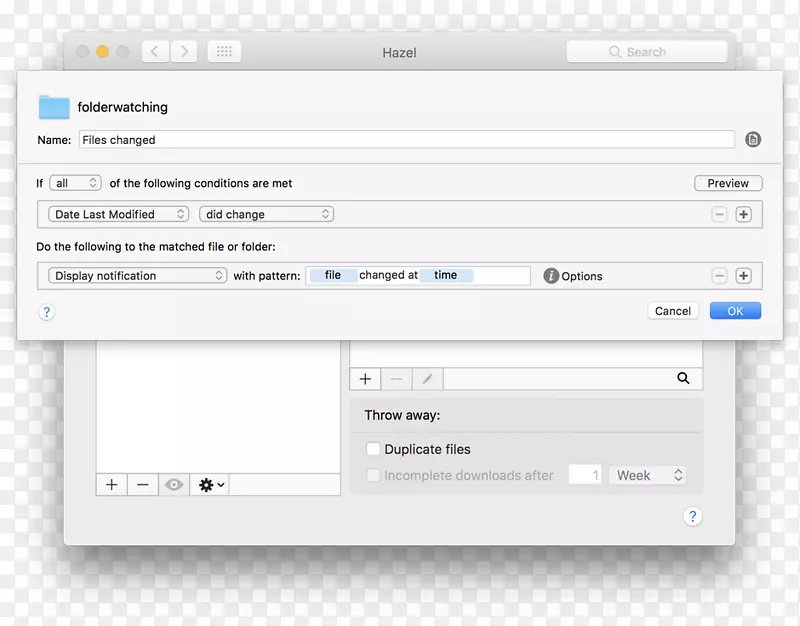Edit selected rule with pencil button

pos(428,379)
